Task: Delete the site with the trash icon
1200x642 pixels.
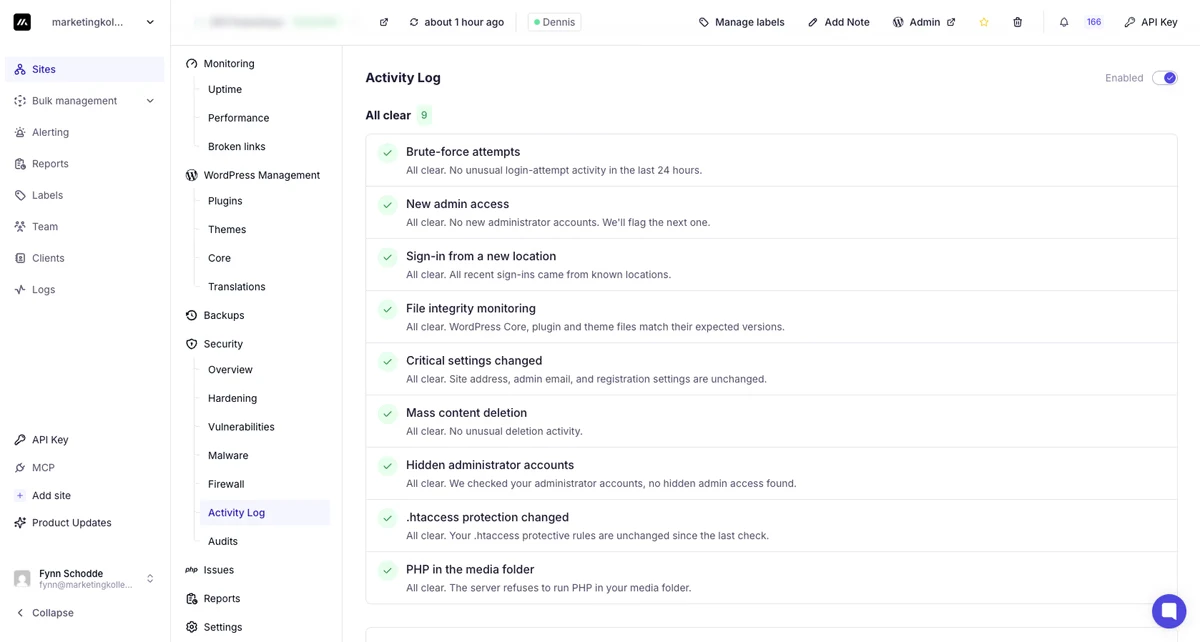Action: [1017, 22]
